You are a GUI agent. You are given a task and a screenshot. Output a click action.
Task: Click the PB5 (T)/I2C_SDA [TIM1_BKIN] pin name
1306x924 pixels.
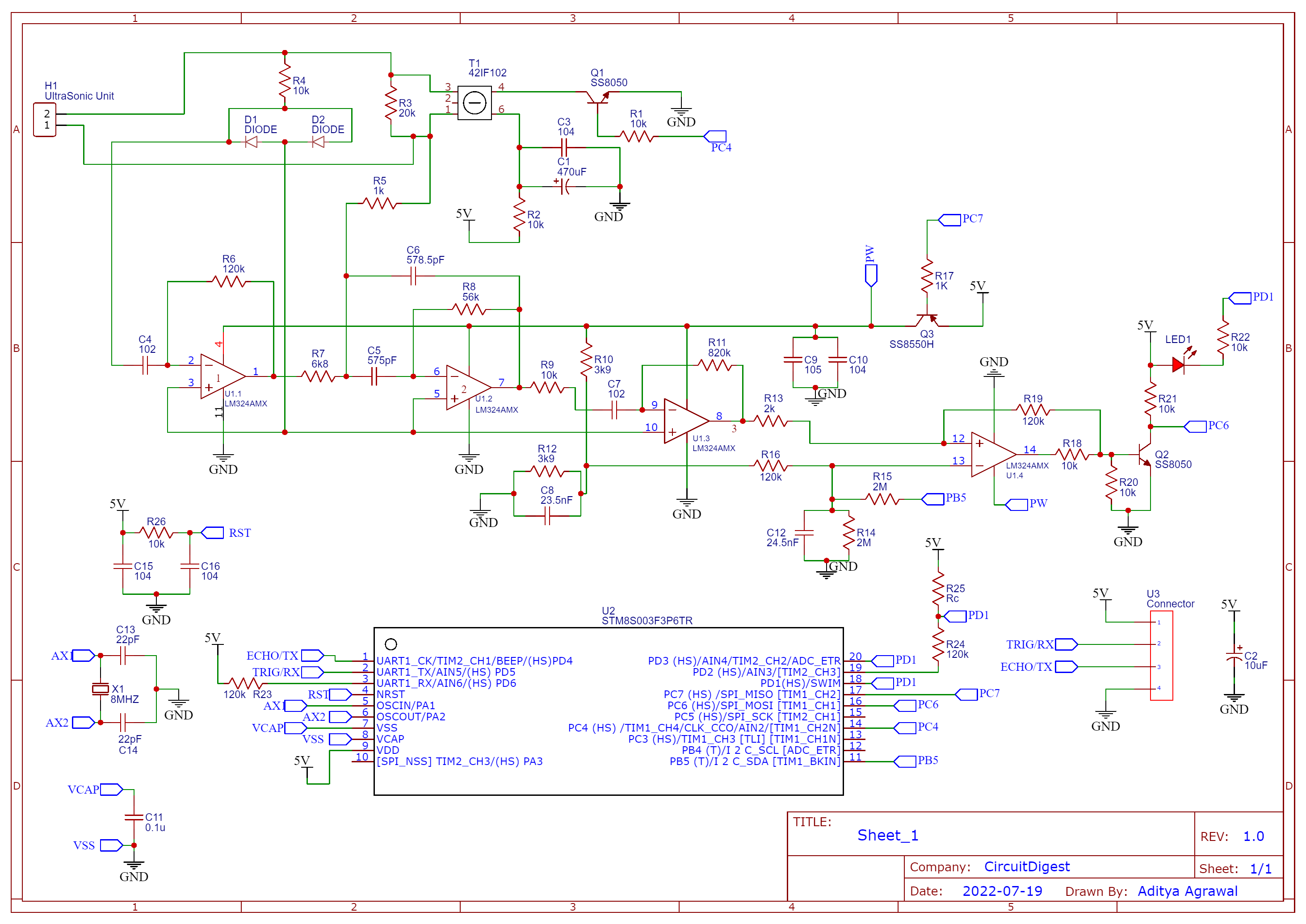tap(755, 761)
